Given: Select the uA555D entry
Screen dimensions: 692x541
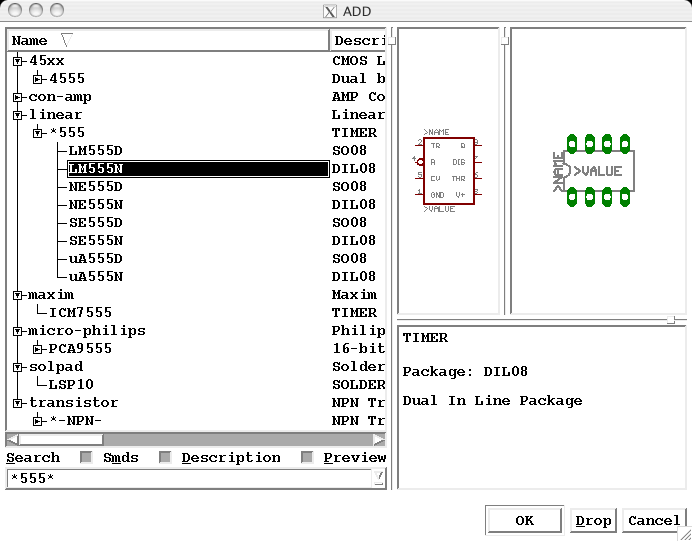Looking at the screenshot, I should click(x=95, y=259).
